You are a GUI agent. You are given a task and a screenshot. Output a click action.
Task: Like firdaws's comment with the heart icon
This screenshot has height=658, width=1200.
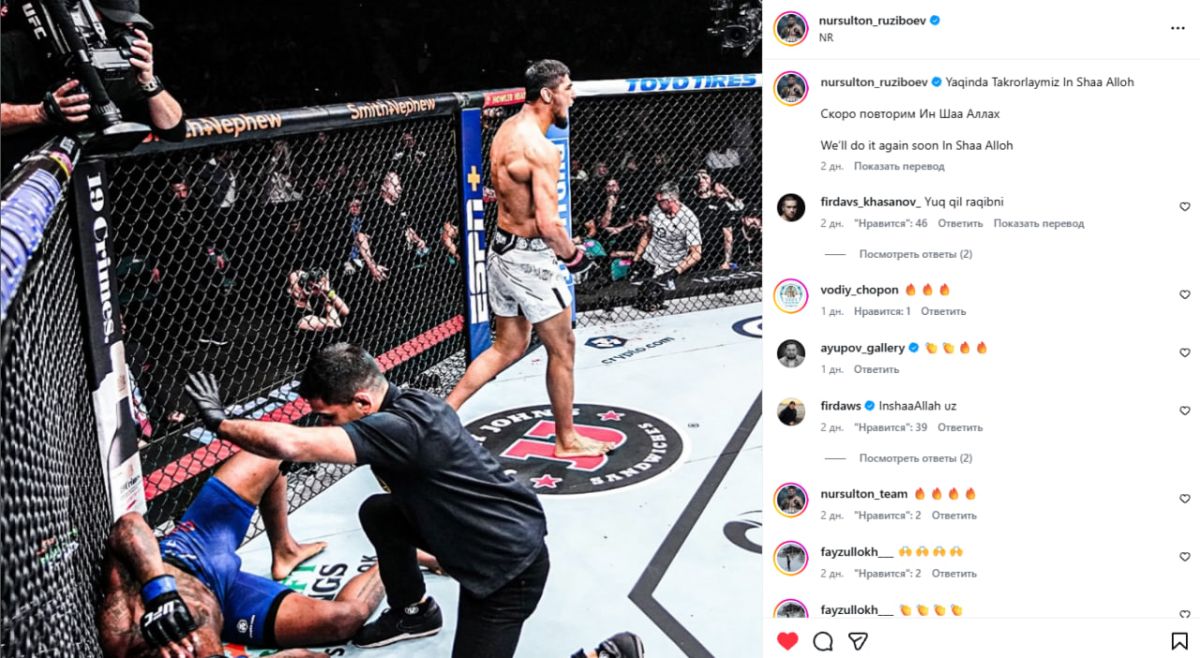1185,411
